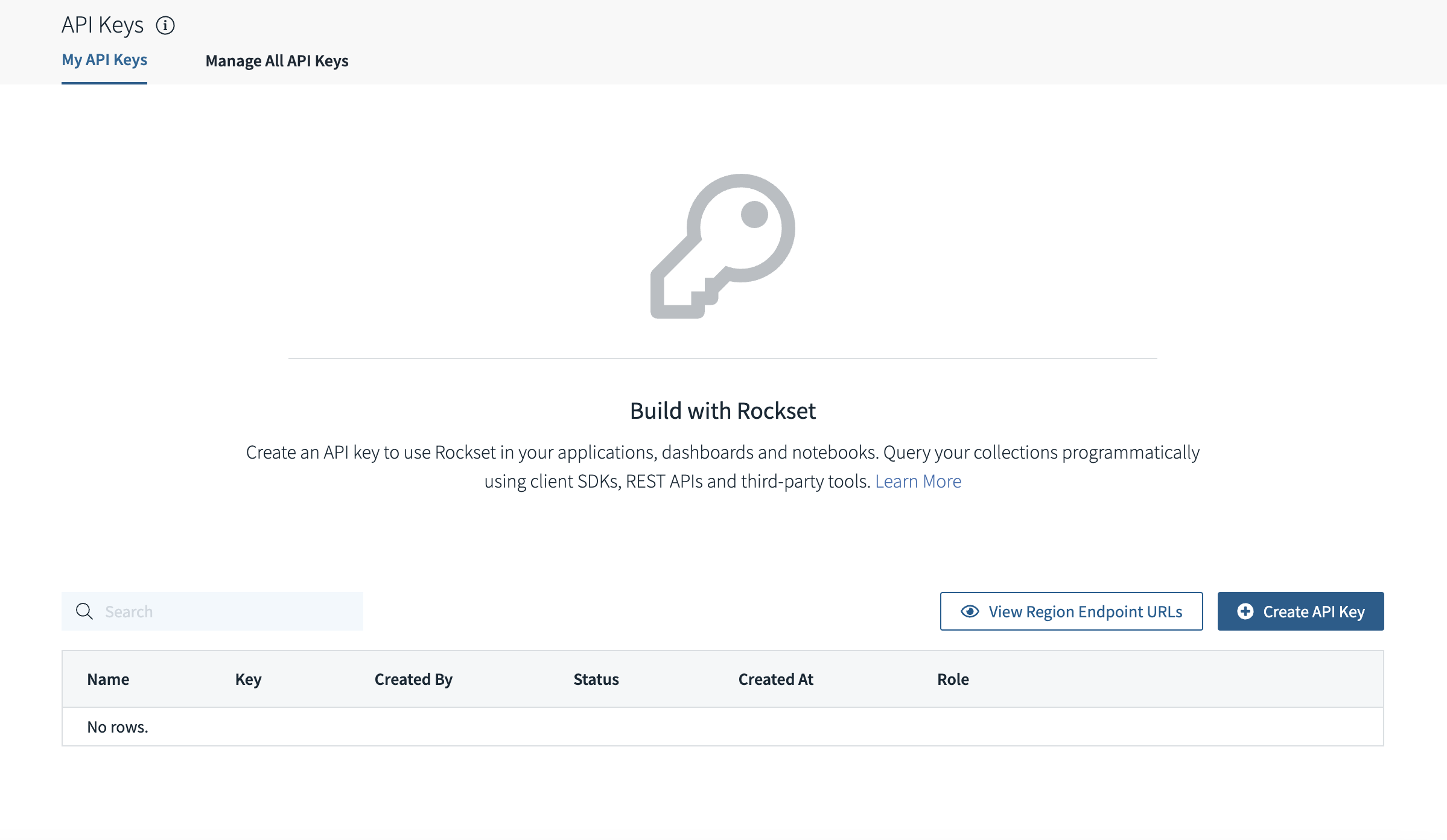
Task: Click the plus icon in Create API Key
Action: (1245, 611)
